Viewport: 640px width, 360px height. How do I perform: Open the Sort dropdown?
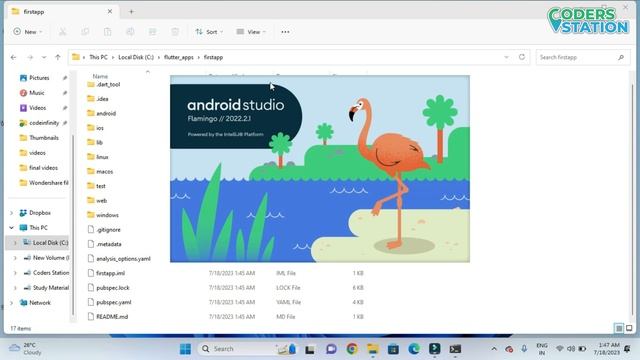point(209,32)
